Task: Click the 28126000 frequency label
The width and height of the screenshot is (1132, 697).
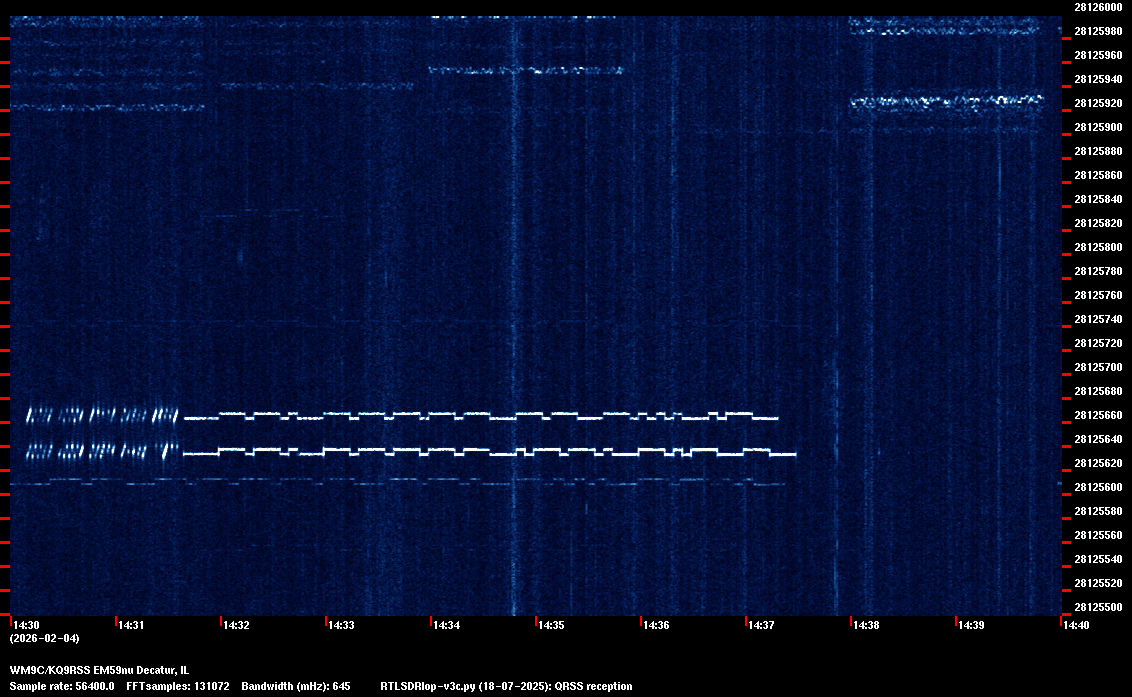Action: [x=1097, y=7]
